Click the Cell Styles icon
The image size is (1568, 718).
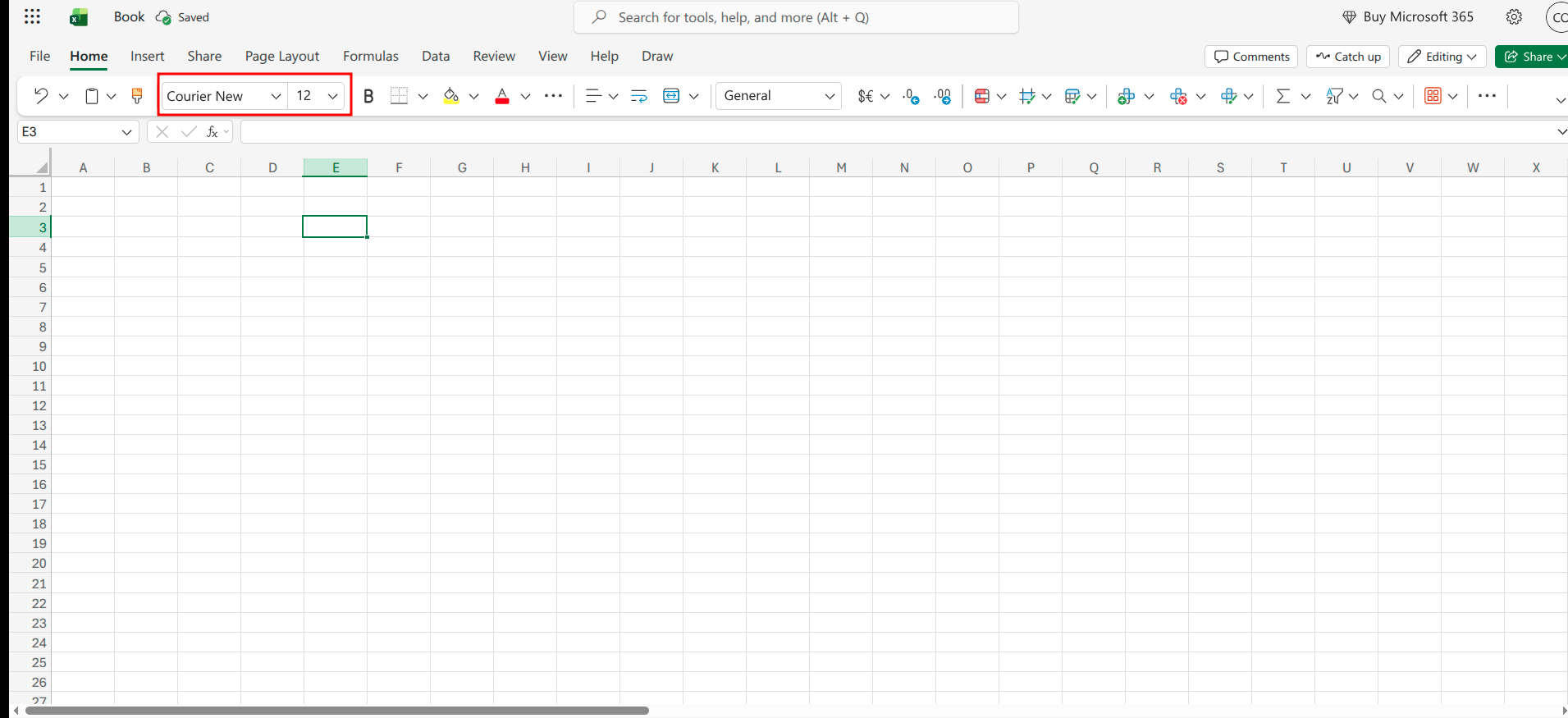pyautogui.click(x=1026, y=96)
